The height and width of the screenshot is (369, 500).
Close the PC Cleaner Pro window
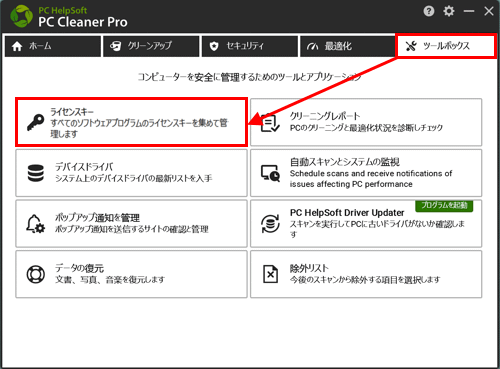[489, 11]
